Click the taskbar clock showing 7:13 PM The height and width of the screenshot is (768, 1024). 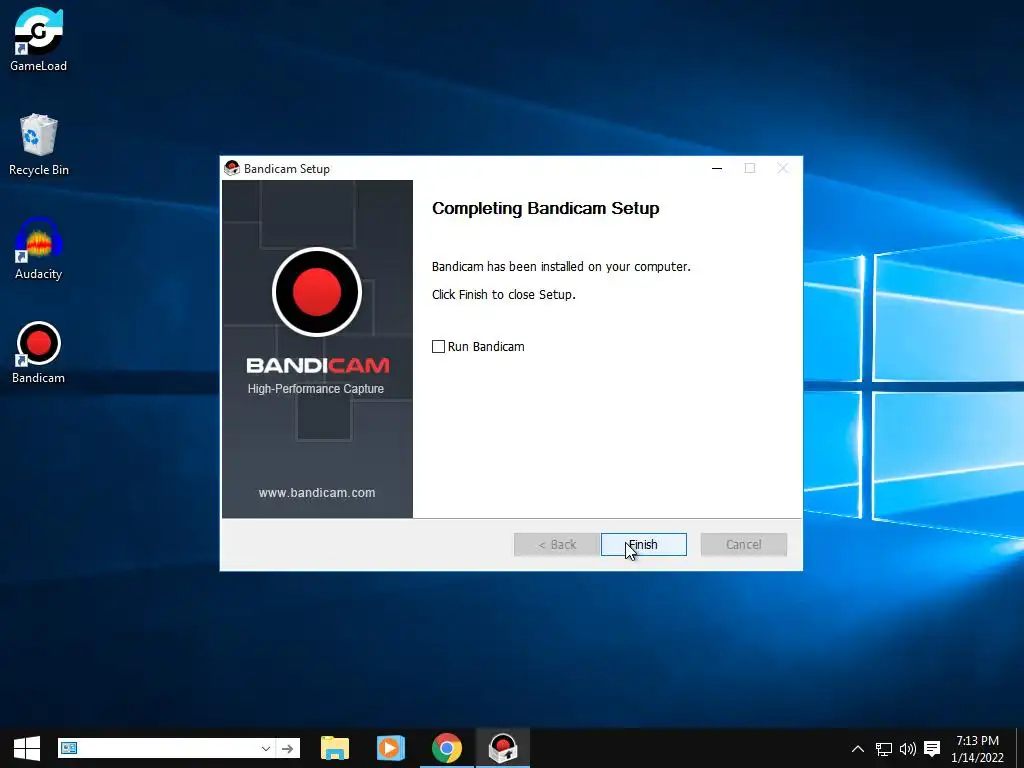(977, 748)
